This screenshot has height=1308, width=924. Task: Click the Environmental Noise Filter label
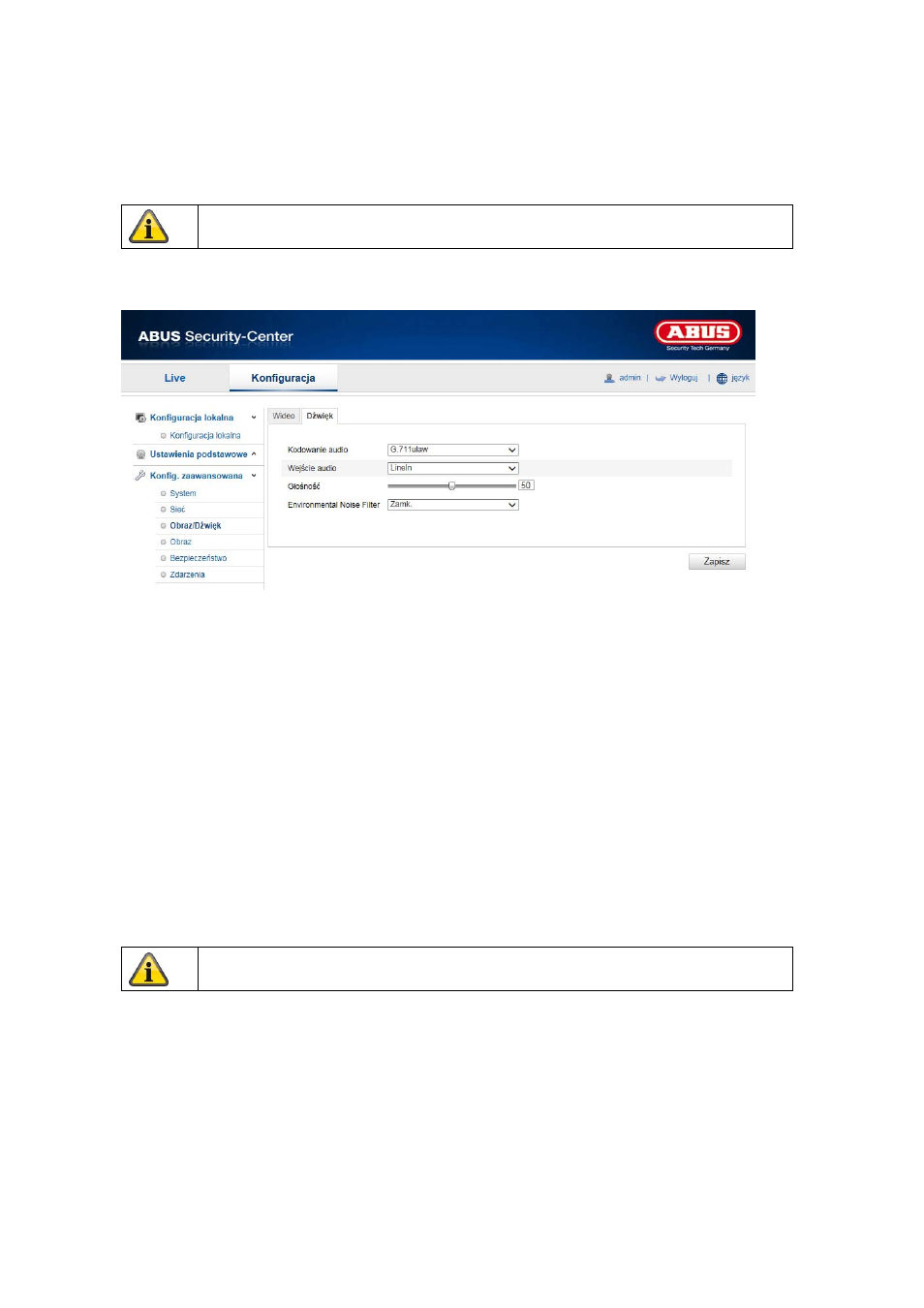[333, 505]
